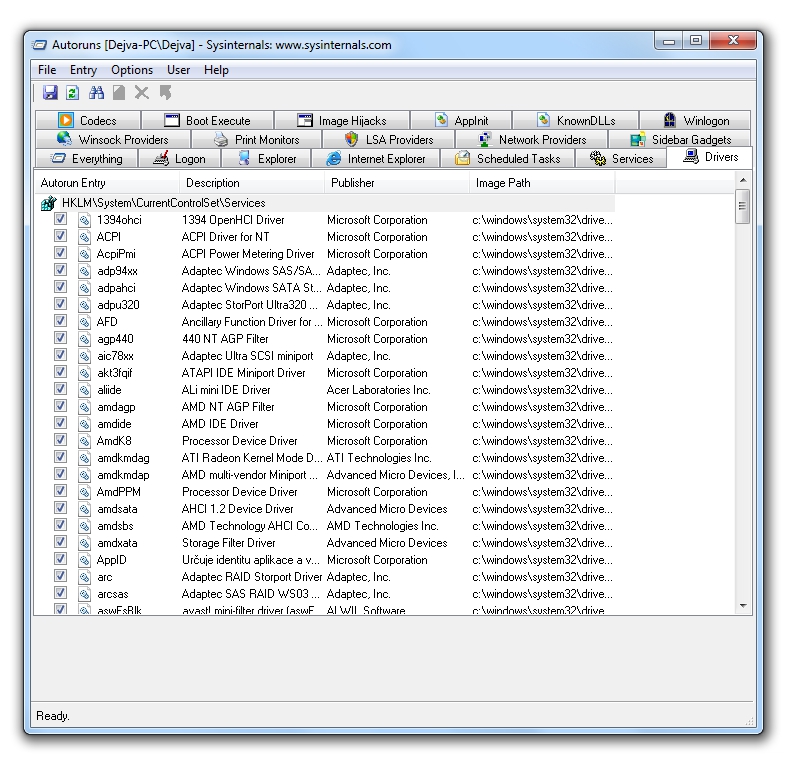Viewport: 807px width, 771px height.
Task: Sort by the Publisher column header
Action: click(397, 183)
